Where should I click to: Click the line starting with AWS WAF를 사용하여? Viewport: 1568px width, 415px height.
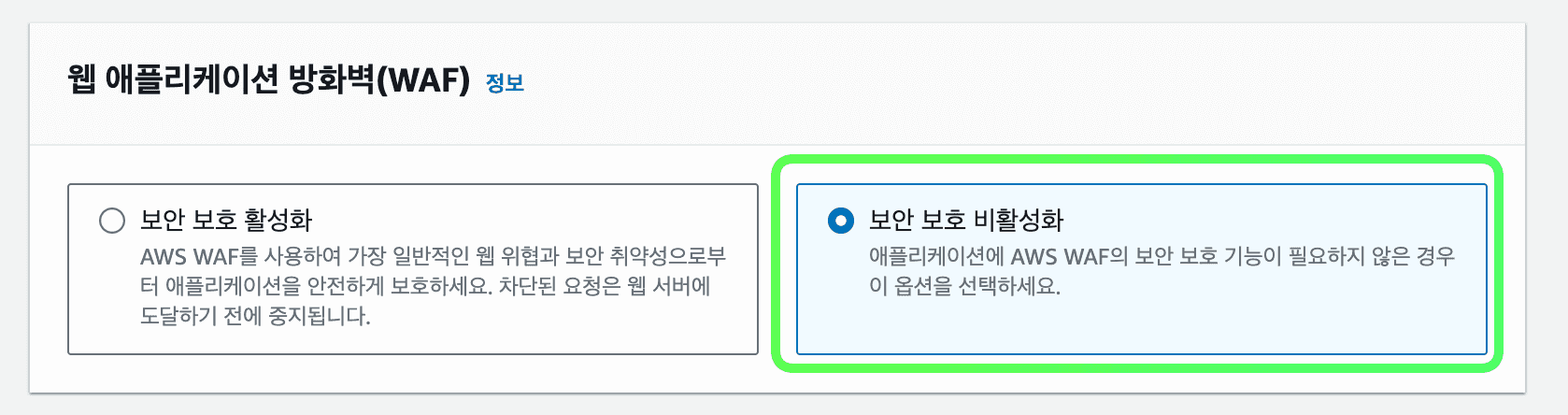click(x=432, y=256)
